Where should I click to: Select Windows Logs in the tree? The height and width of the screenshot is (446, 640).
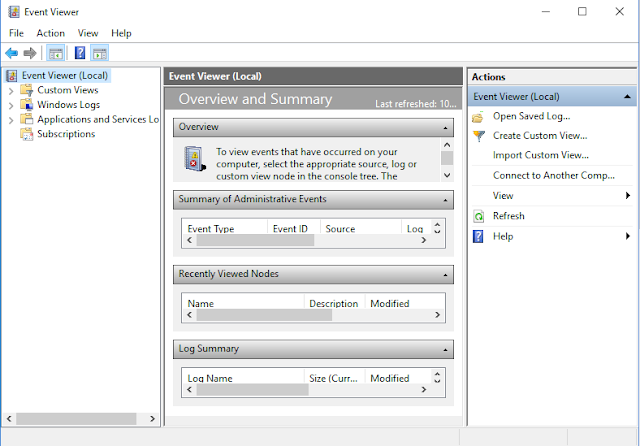pos(69,104)
